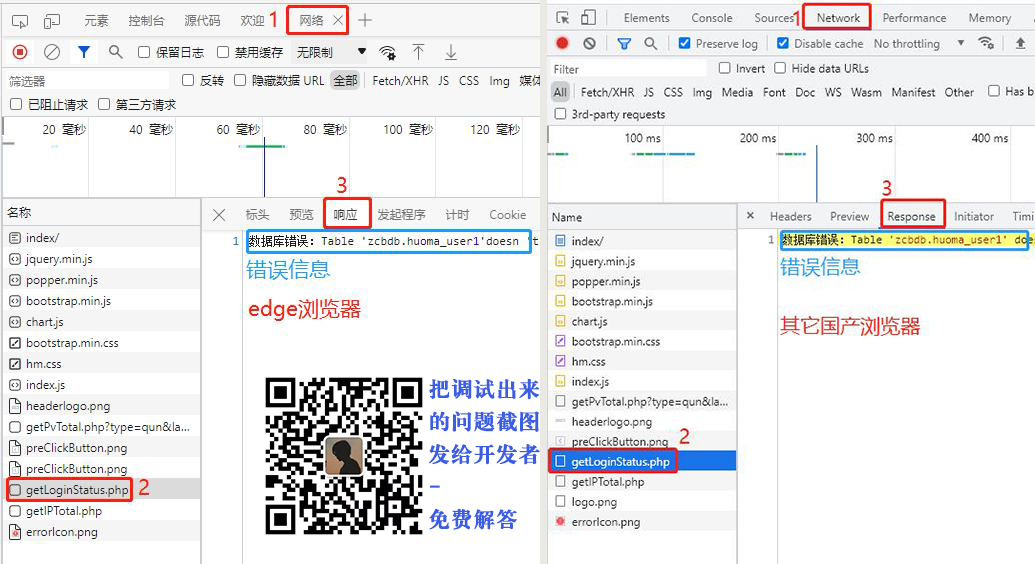Select getIPTotal.php in the English request list

click(607, 482)
